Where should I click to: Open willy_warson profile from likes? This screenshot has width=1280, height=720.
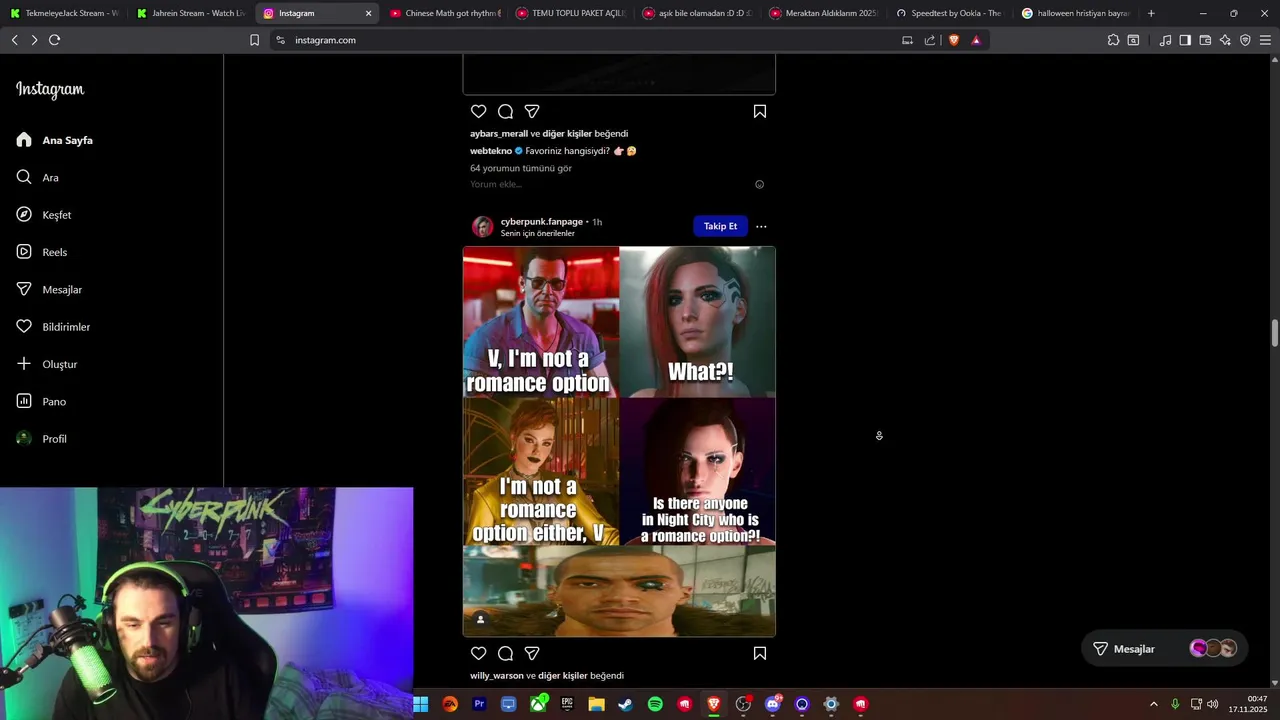pyautogui.click(x=497, y=675)
